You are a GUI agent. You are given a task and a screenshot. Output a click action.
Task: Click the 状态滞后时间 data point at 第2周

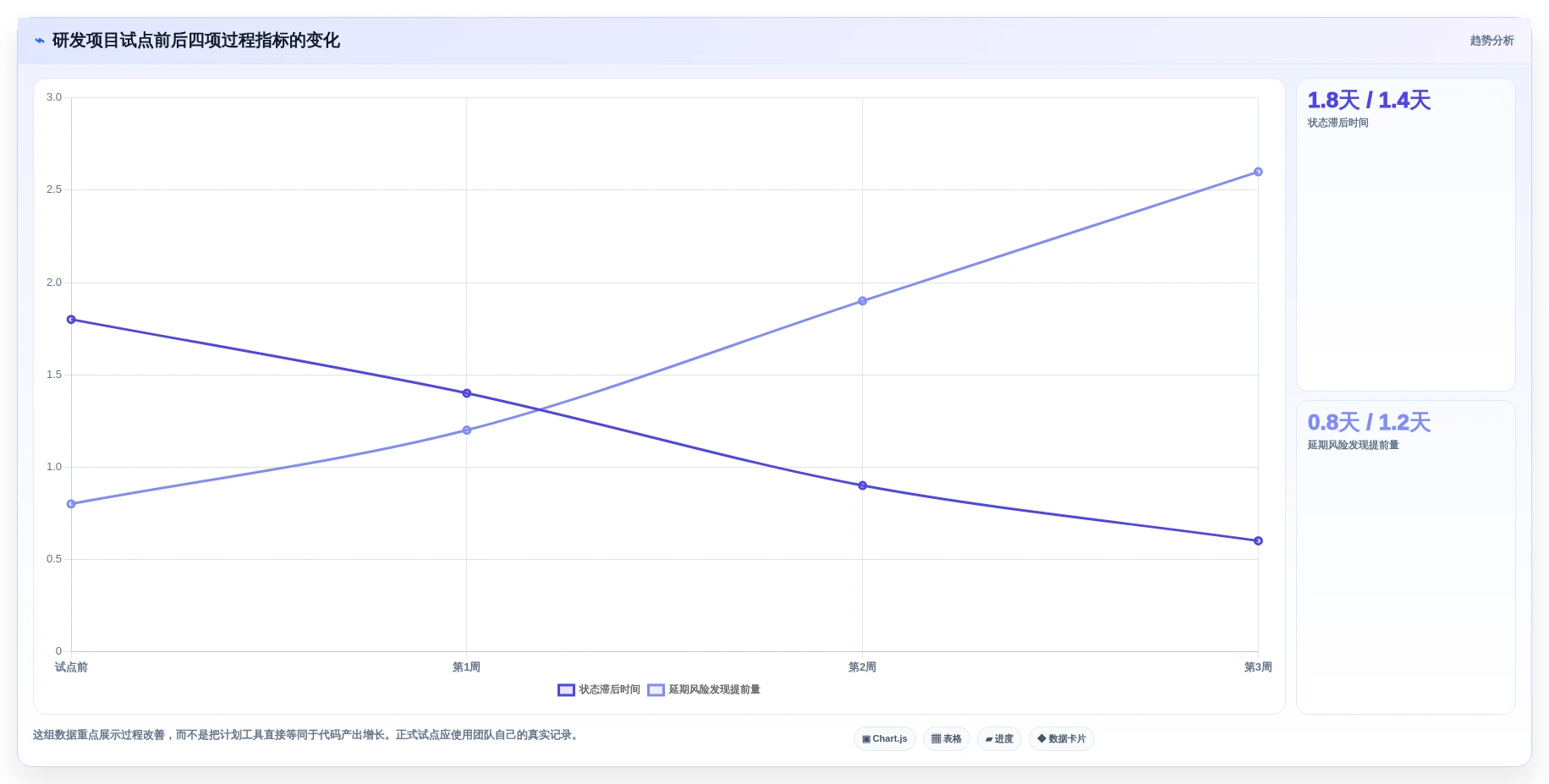point(862,485)
